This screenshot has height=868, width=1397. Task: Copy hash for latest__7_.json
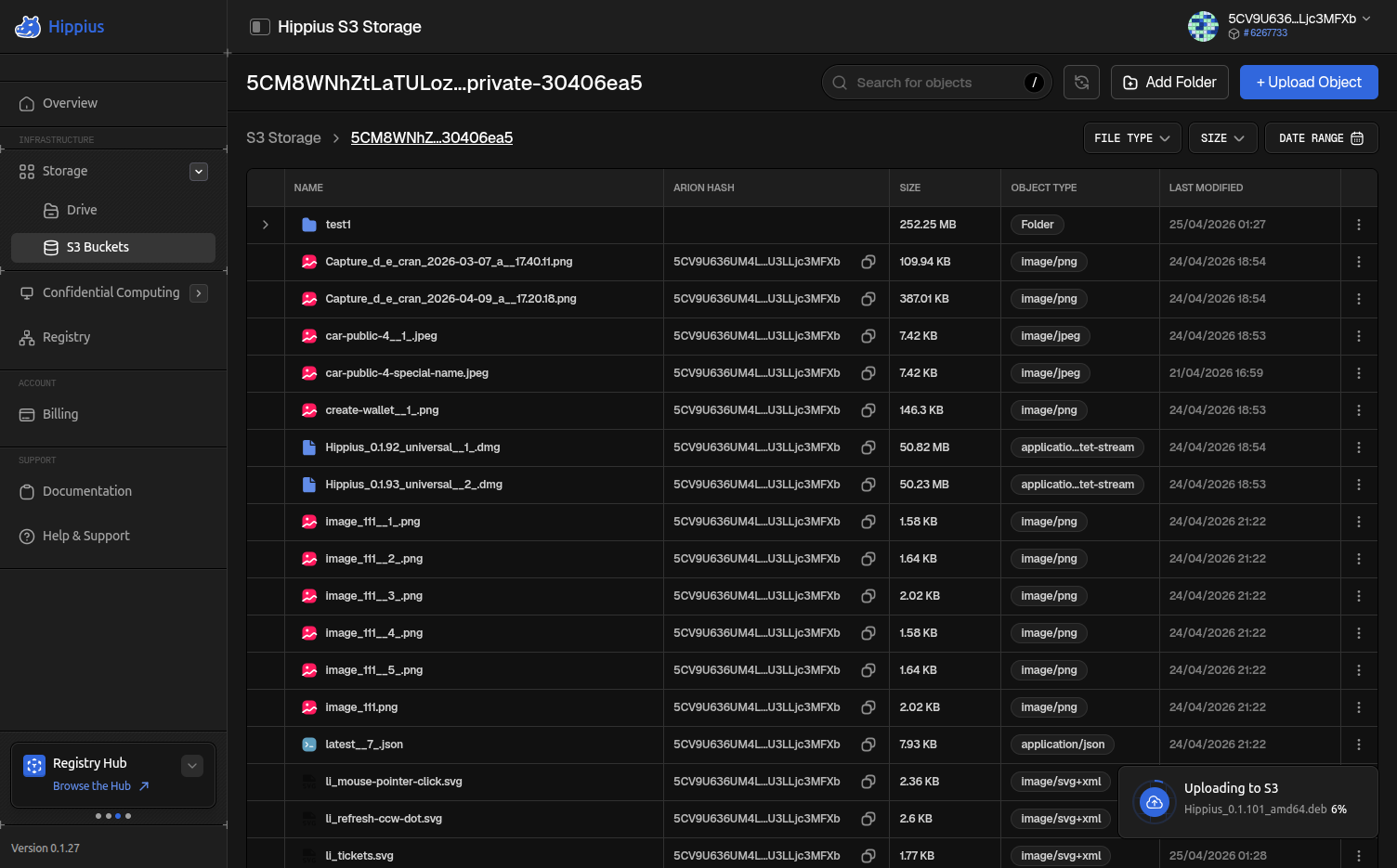[x=868, y=745]
